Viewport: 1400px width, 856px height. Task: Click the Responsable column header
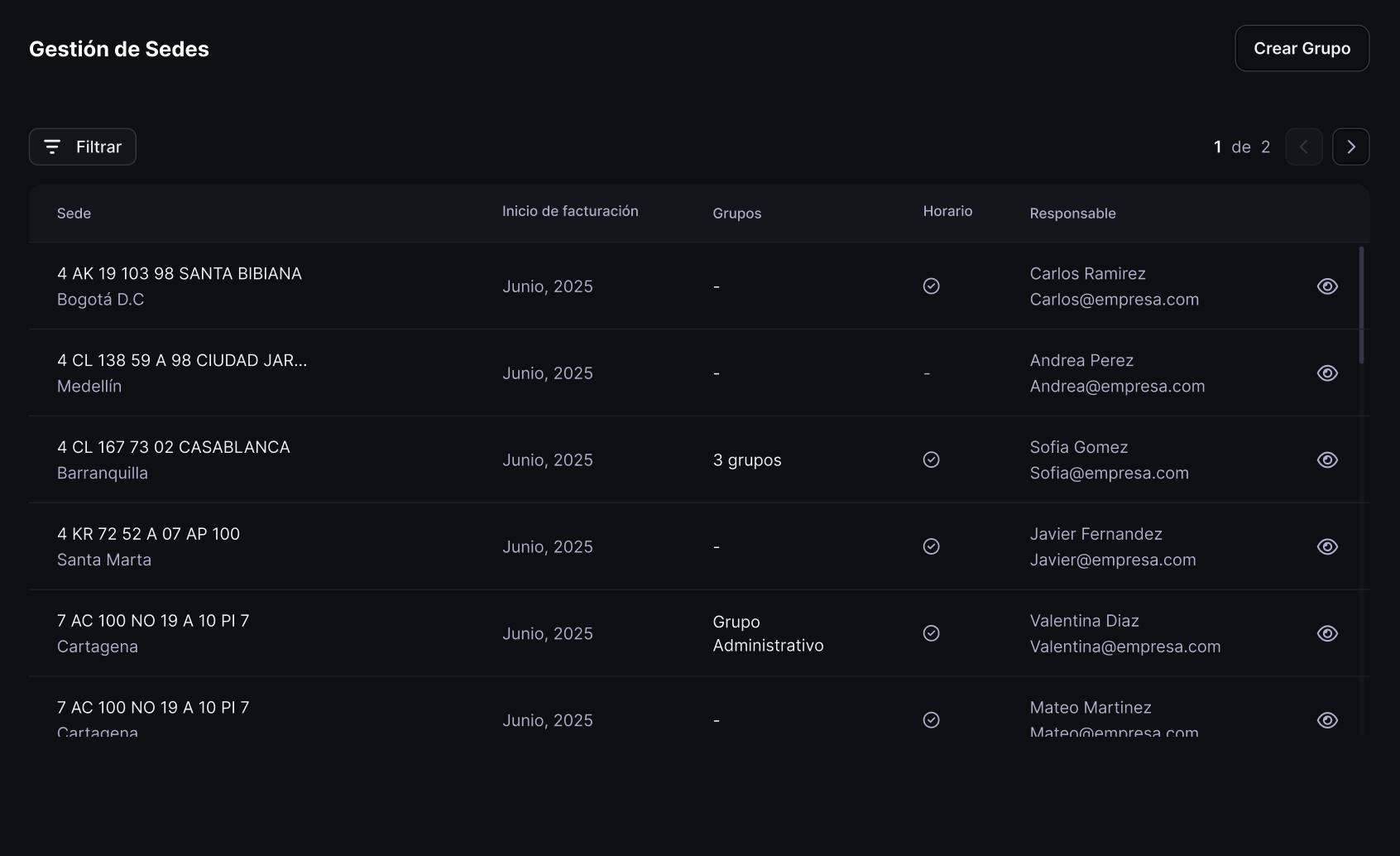tap(1072, 214)
